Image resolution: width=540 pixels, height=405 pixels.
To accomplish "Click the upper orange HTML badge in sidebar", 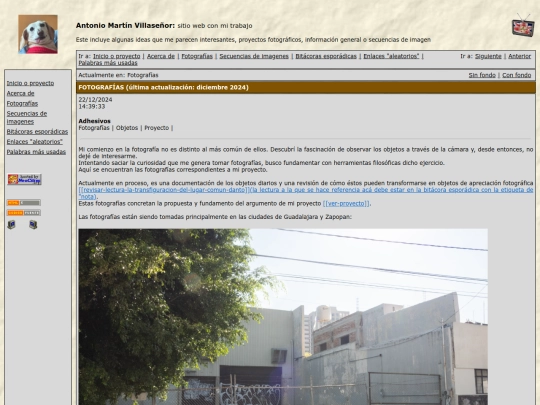I will [x=24, y=202].
